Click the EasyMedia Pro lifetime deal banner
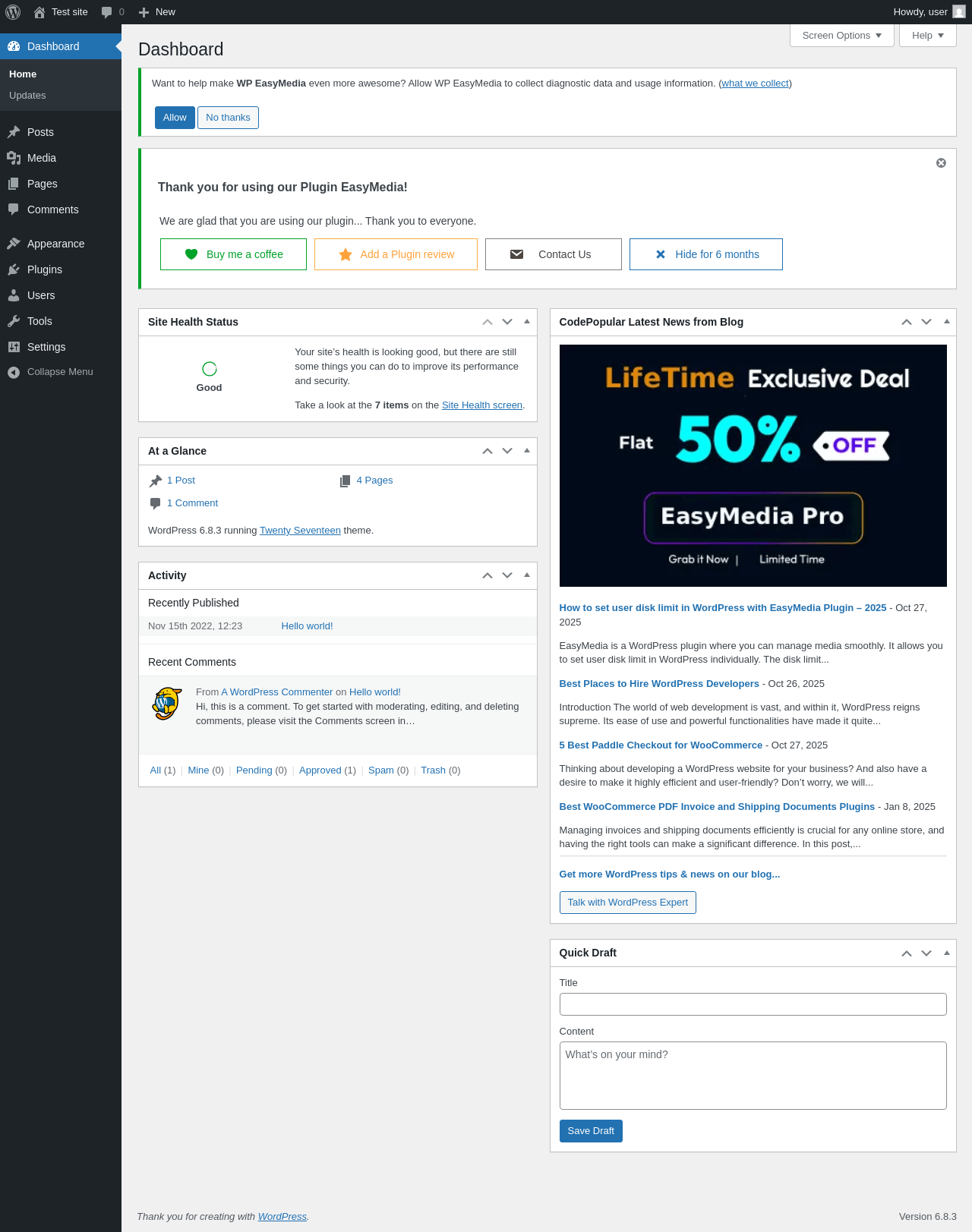The height and width of the screenshot is (1232, 972). [753, 465]
